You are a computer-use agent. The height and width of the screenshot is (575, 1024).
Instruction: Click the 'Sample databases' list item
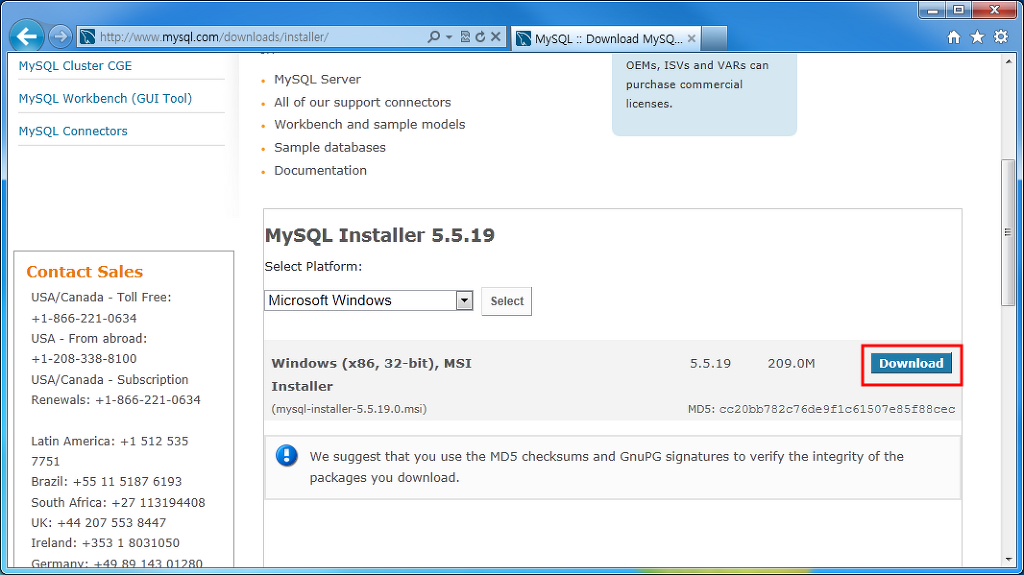(x=330, y=148)
